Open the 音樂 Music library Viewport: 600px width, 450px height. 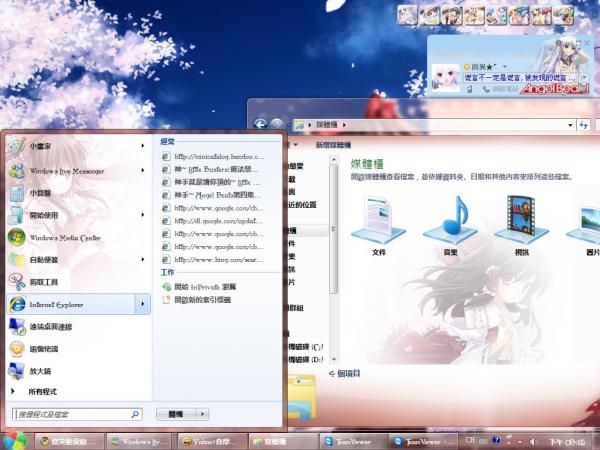(450, 226)
